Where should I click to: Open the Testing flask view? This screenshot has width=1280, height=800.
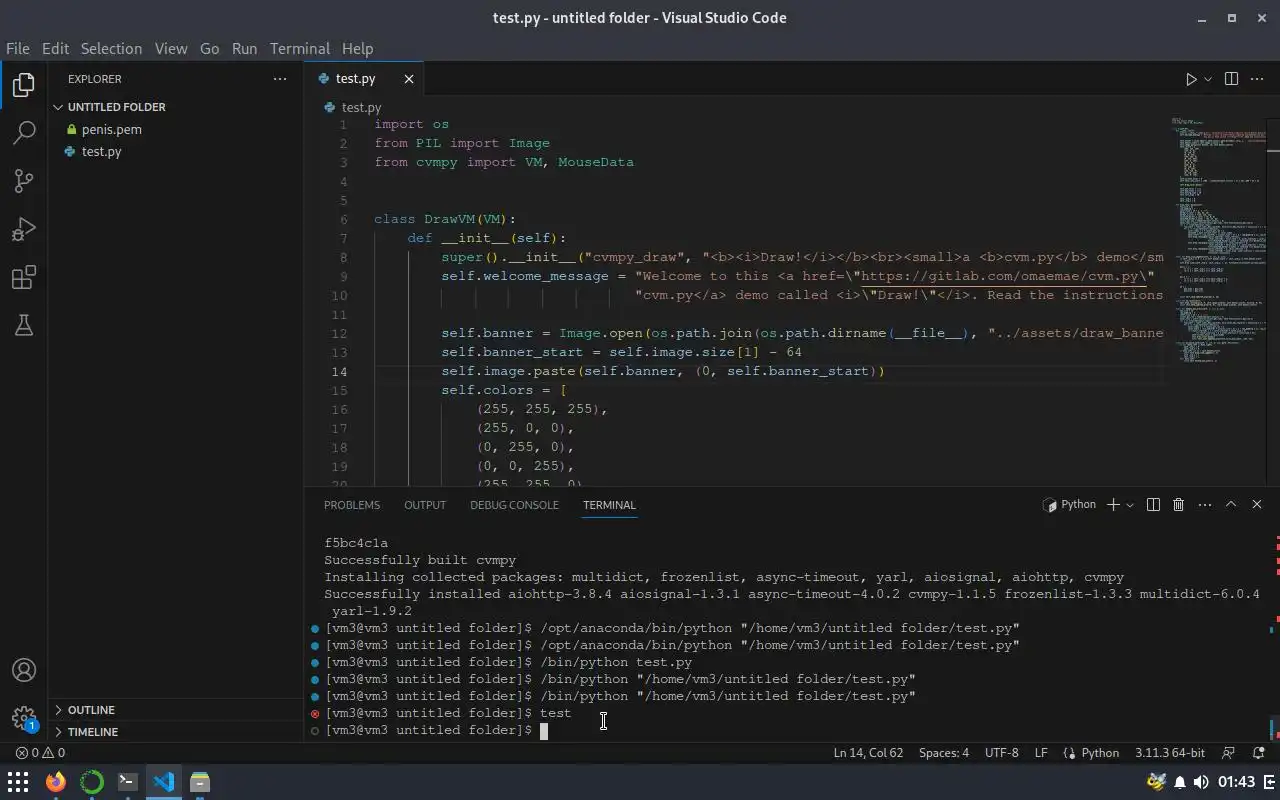[x=24, y=325]
